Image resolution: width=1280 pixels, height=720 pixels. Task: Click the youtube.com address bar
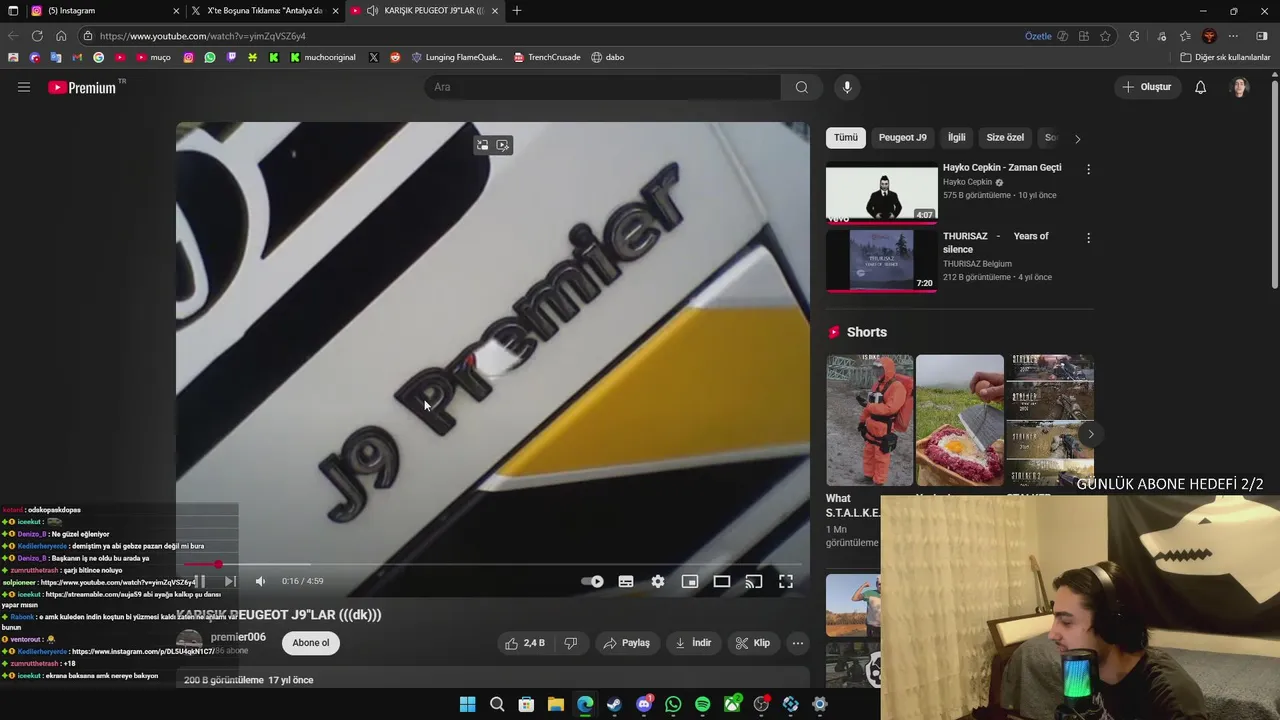coord(550,36)
